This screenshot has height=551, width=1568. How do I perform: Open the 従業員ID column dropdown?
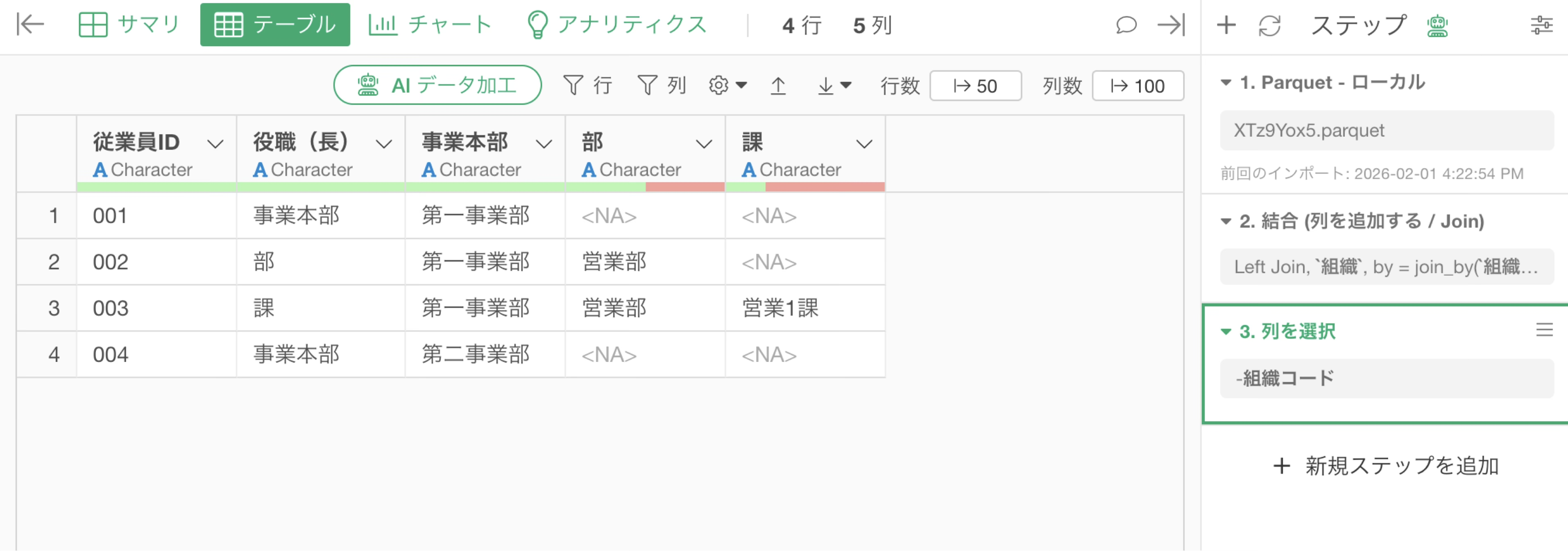215,144
